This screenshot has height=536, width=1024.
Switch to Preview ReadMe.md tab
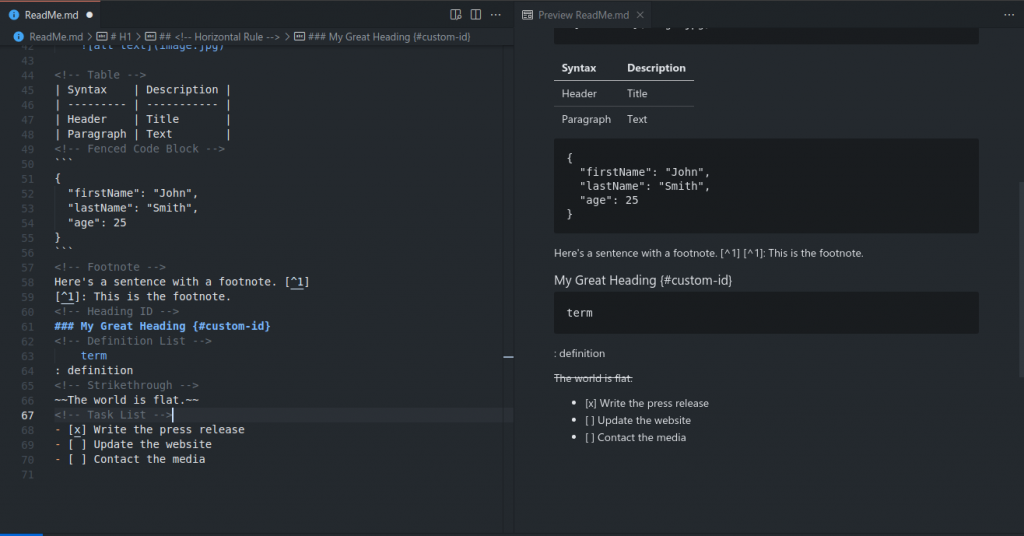583,14
